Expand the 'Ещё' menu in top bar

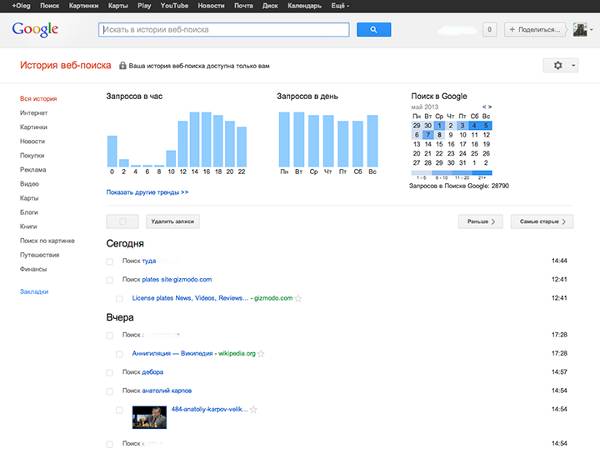pos(340,6)
